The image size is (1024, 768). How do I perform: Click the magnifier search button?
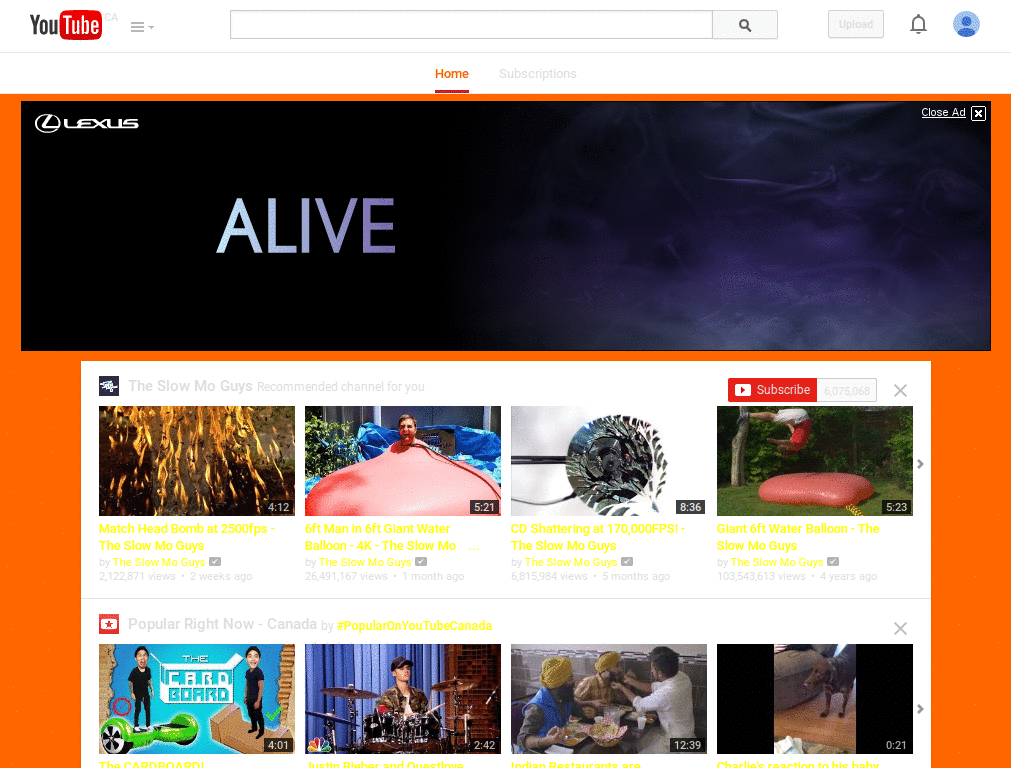pyautogui.click(x=745, y=25)
